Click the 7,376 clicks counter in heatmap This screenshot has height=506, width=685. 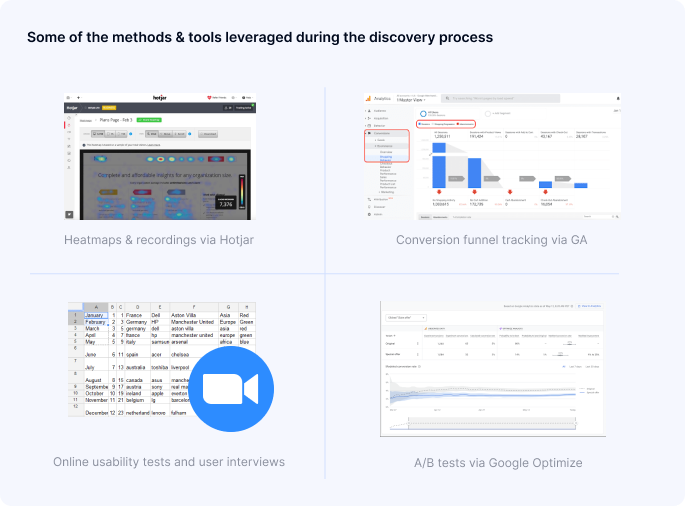tap(226, 203)
